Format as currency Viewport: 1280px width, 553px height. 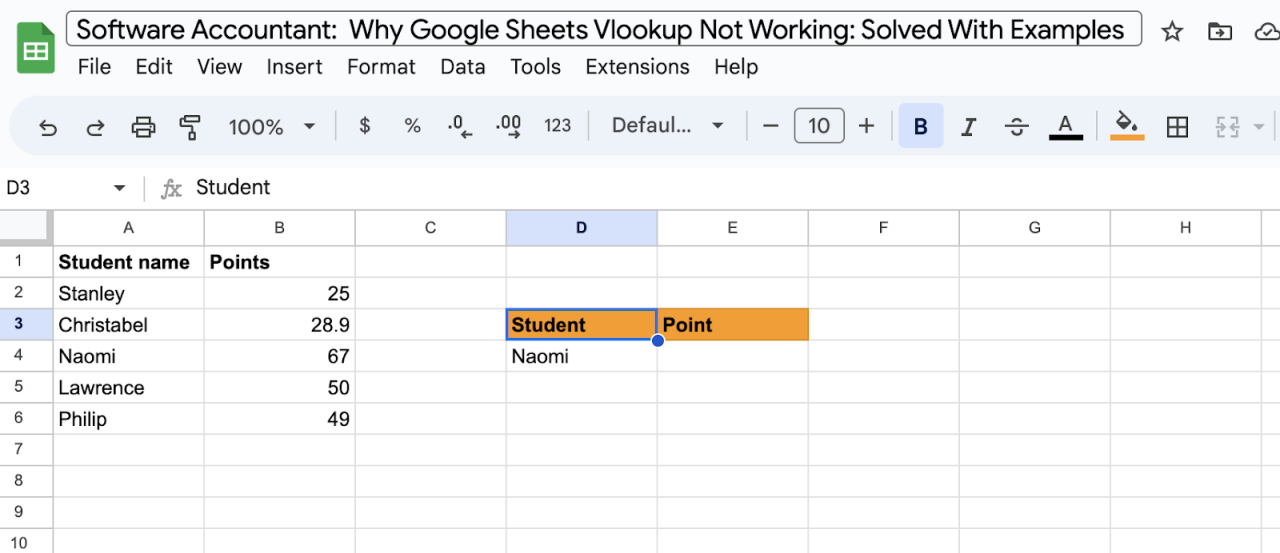(365, 126)
